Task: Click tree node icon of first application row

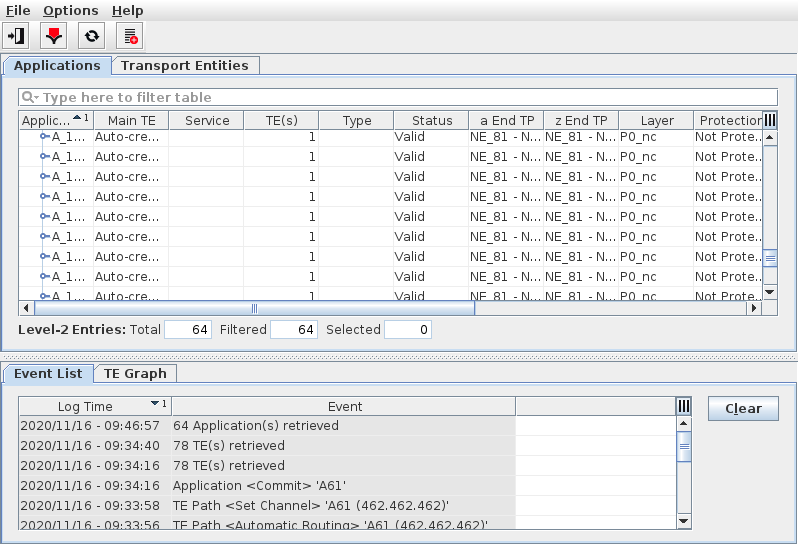Action: coord(45,137)
